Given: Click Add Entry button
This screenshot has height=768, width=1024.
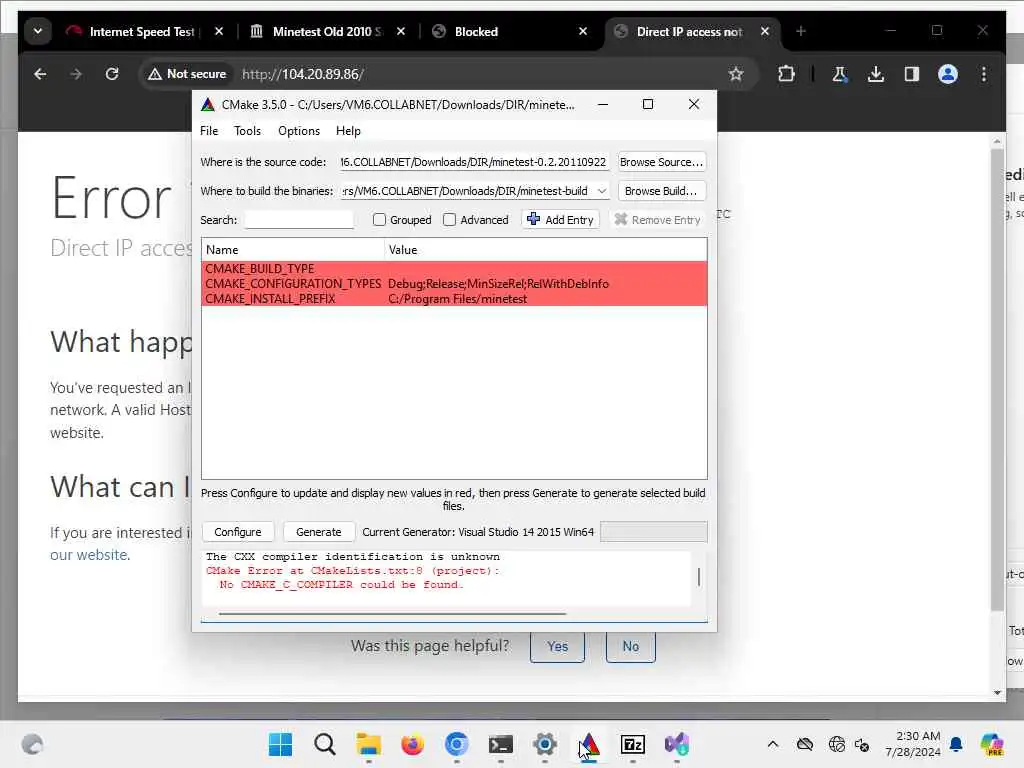Looking at the screenshot, I should coord(560,219).
